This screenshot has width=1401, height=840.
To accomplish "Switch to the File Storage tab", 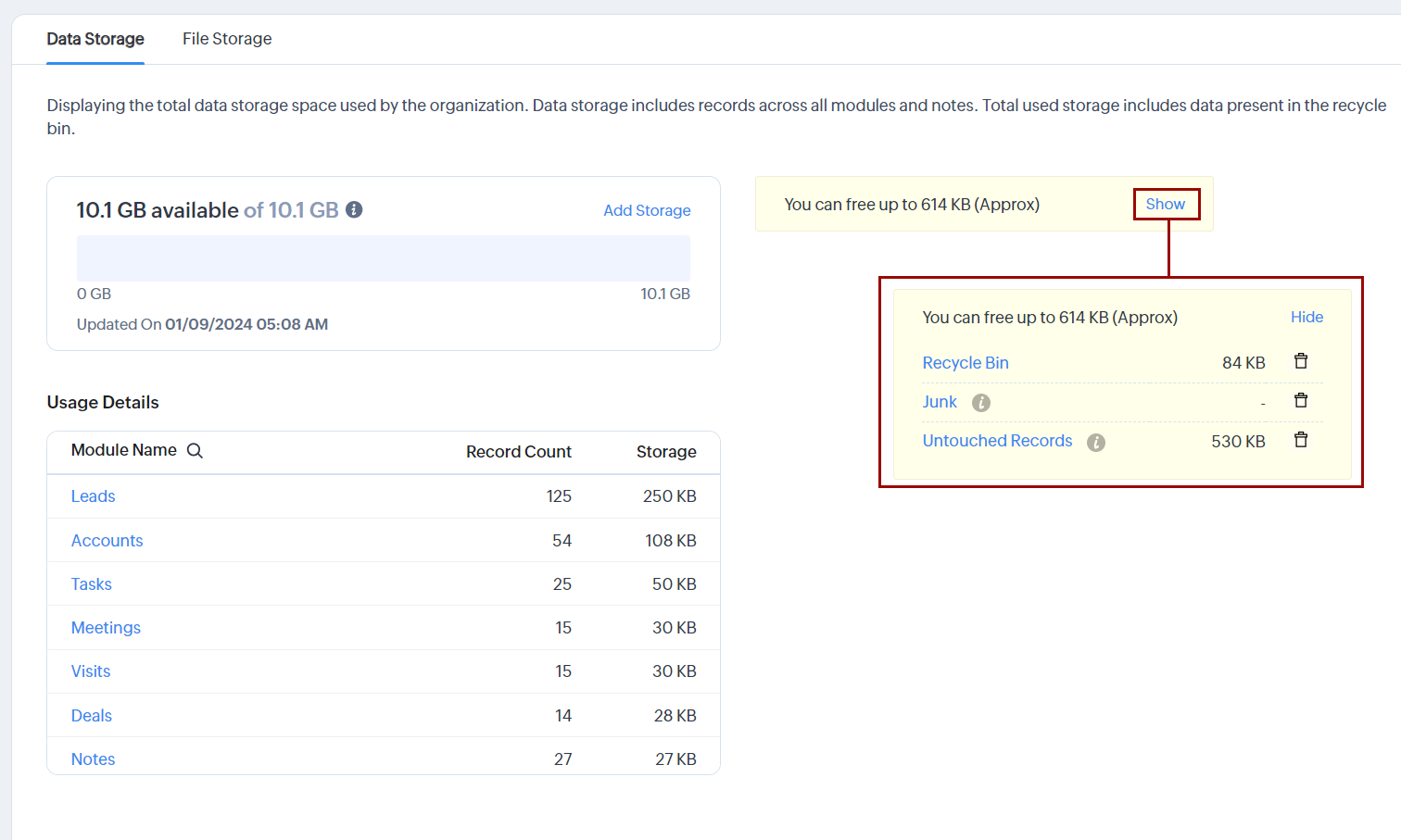I will pyautogui.click(x=227, y=39).
